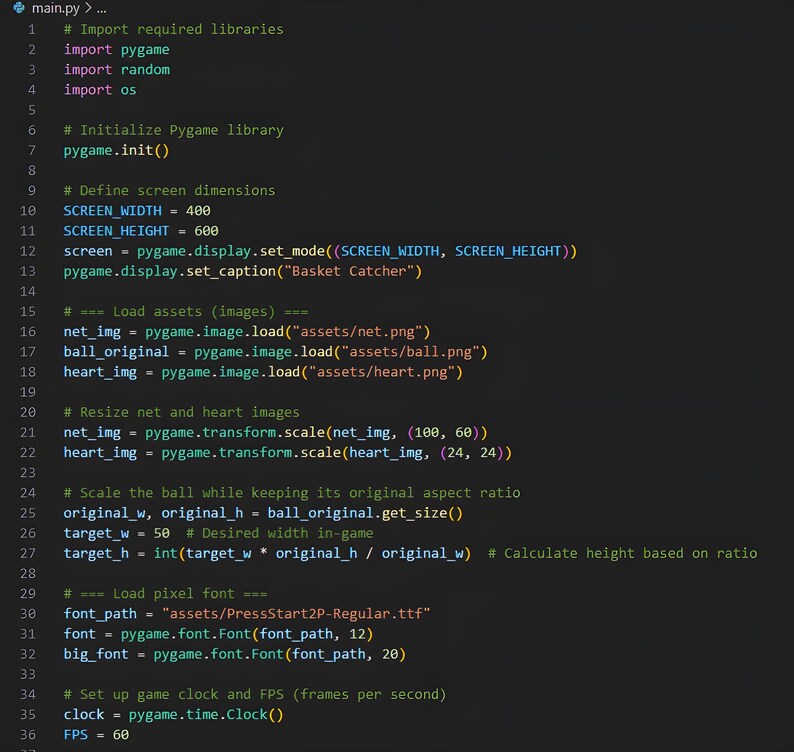
Task: Click comment about keeping original aspect ratio
Action: [x=292, y=493]
